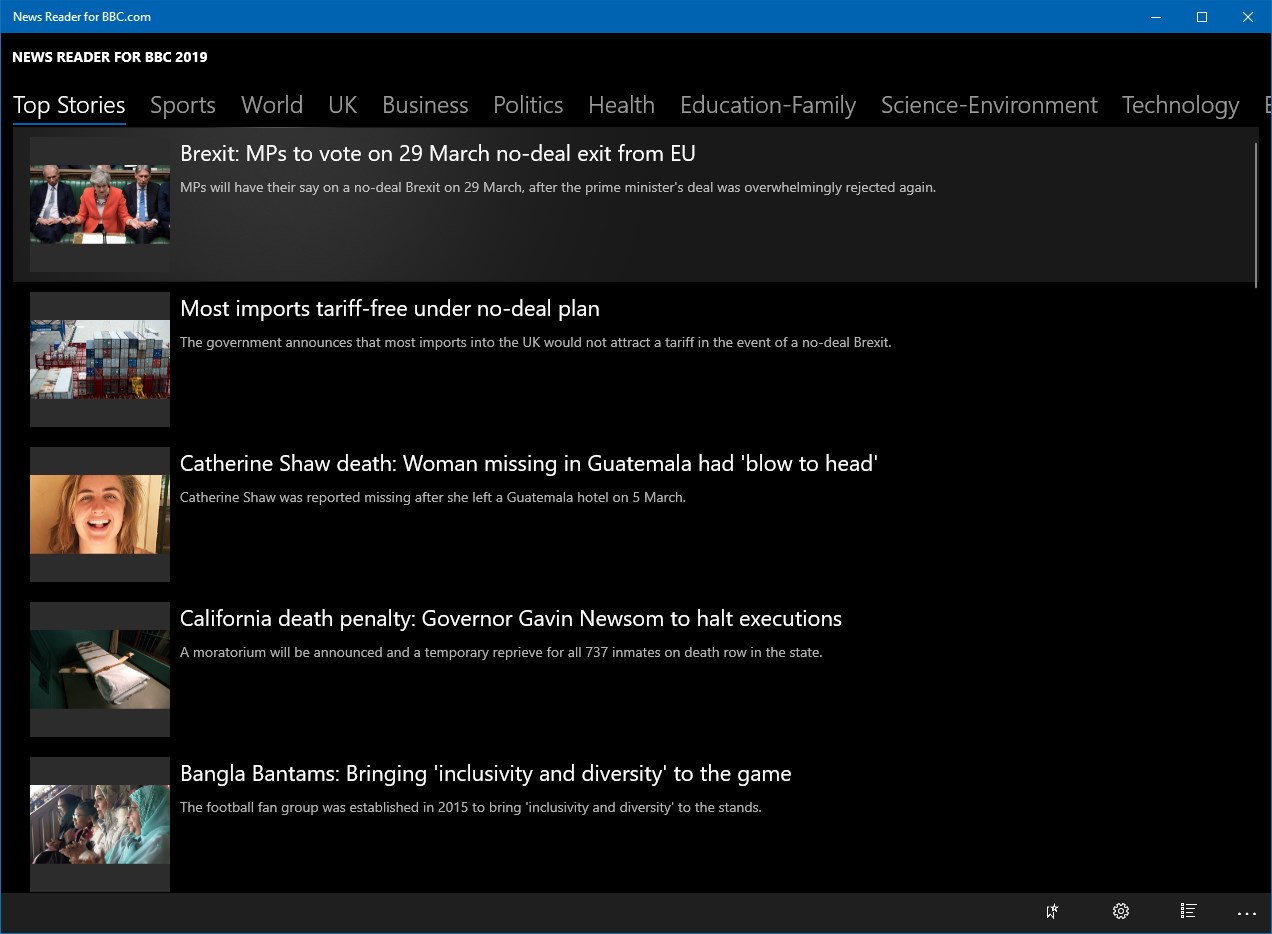Go to the Science-Environment tab
This screenshot has width=1272, height=934.
coord(989,105)
